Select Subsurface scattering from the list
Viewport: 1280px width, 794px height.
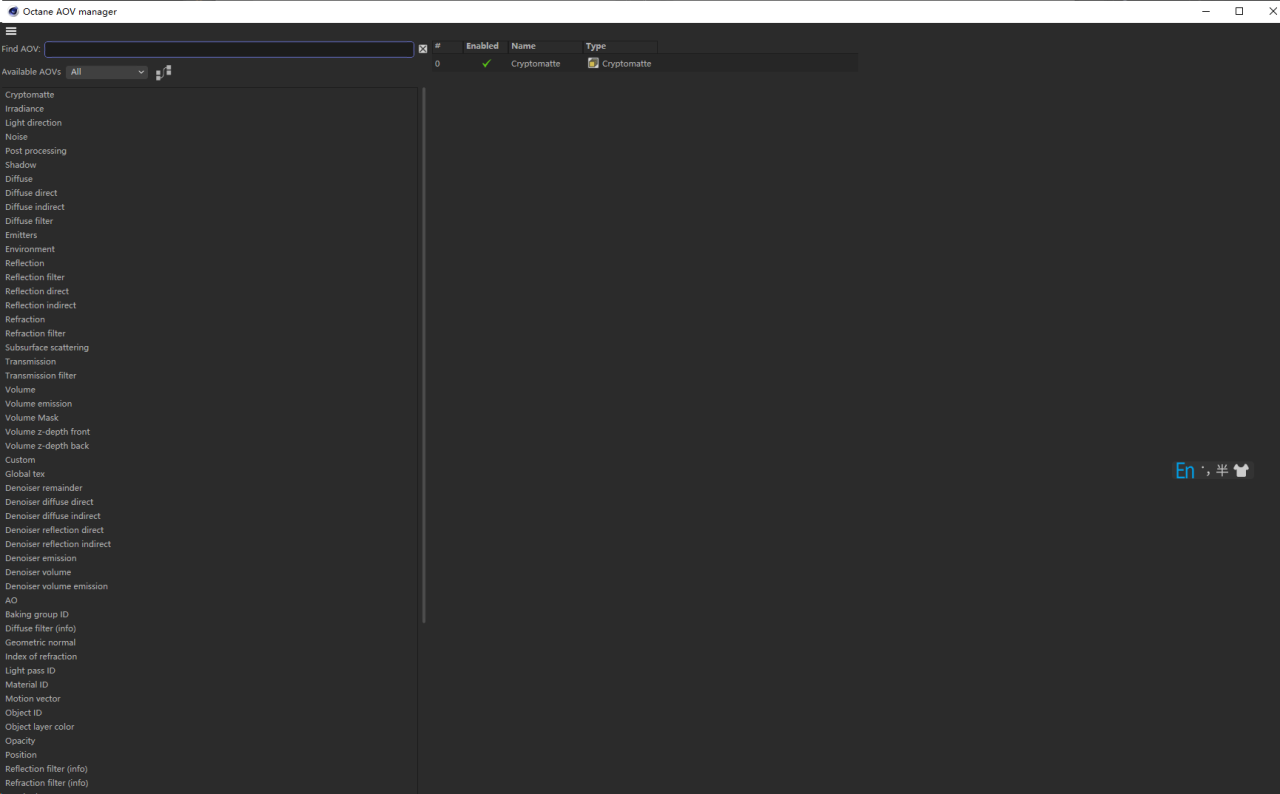[x=47, y=348]
